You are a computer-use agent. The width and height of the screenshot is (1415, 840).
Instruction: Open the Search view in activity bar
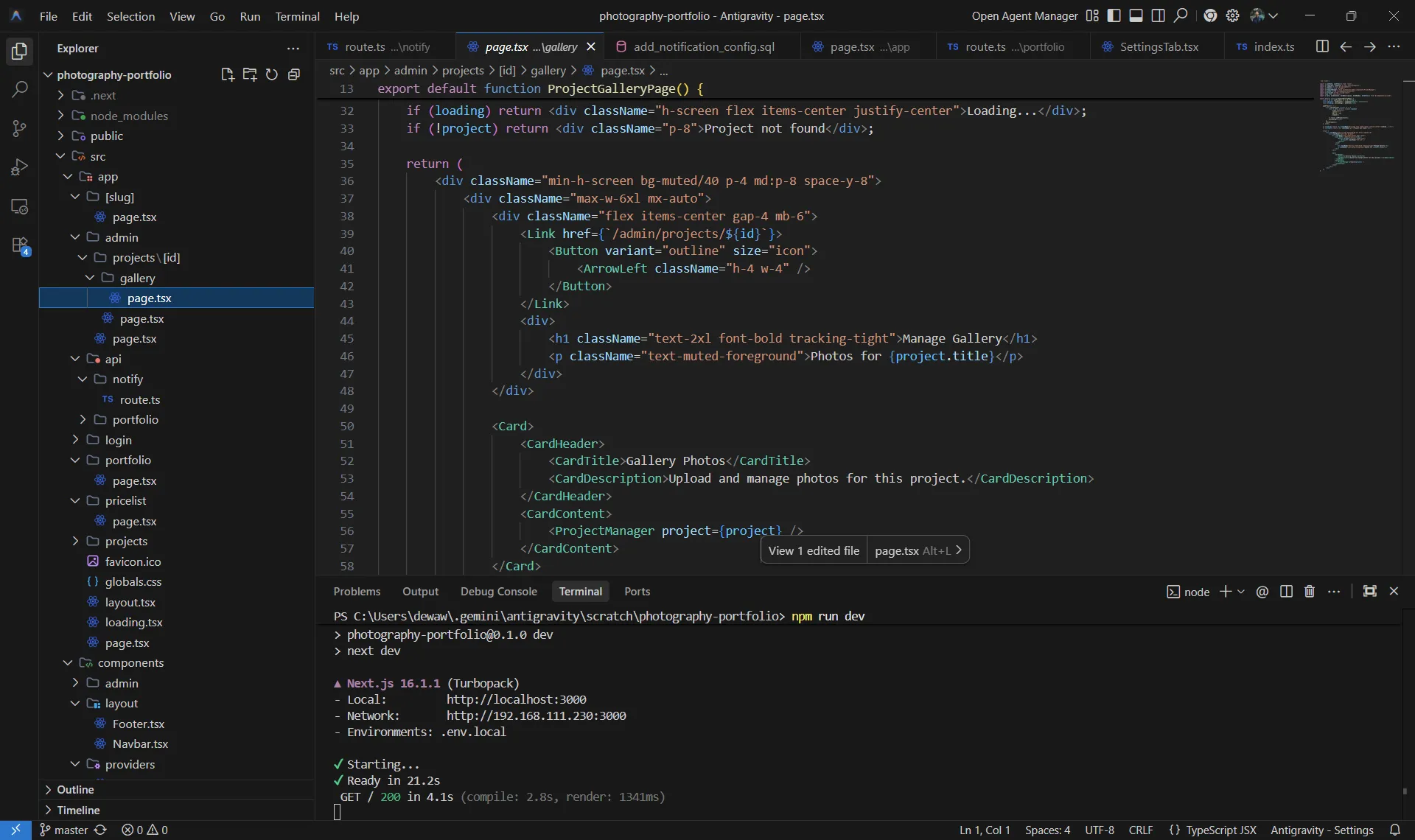(20, 90)
